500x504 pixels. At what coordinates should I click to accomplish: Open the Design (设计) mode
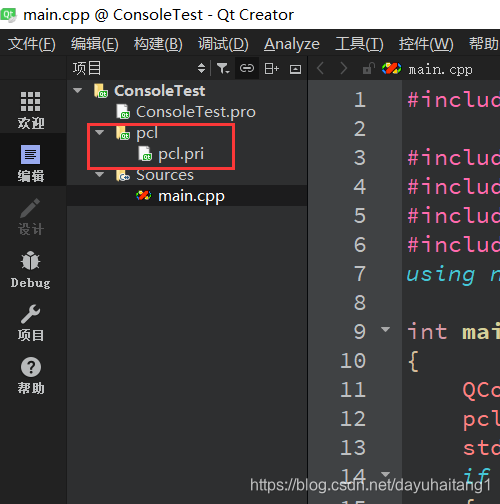coord(31,217)
